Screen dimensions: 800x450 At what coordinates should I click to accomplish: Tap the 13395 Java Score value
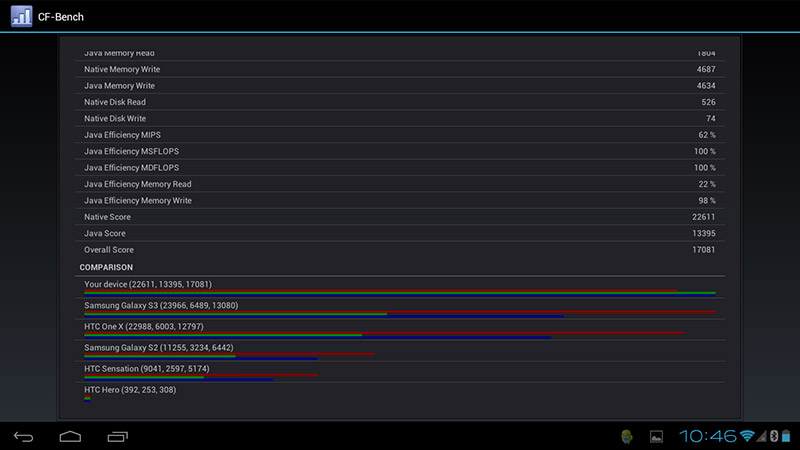coord(704,233)
